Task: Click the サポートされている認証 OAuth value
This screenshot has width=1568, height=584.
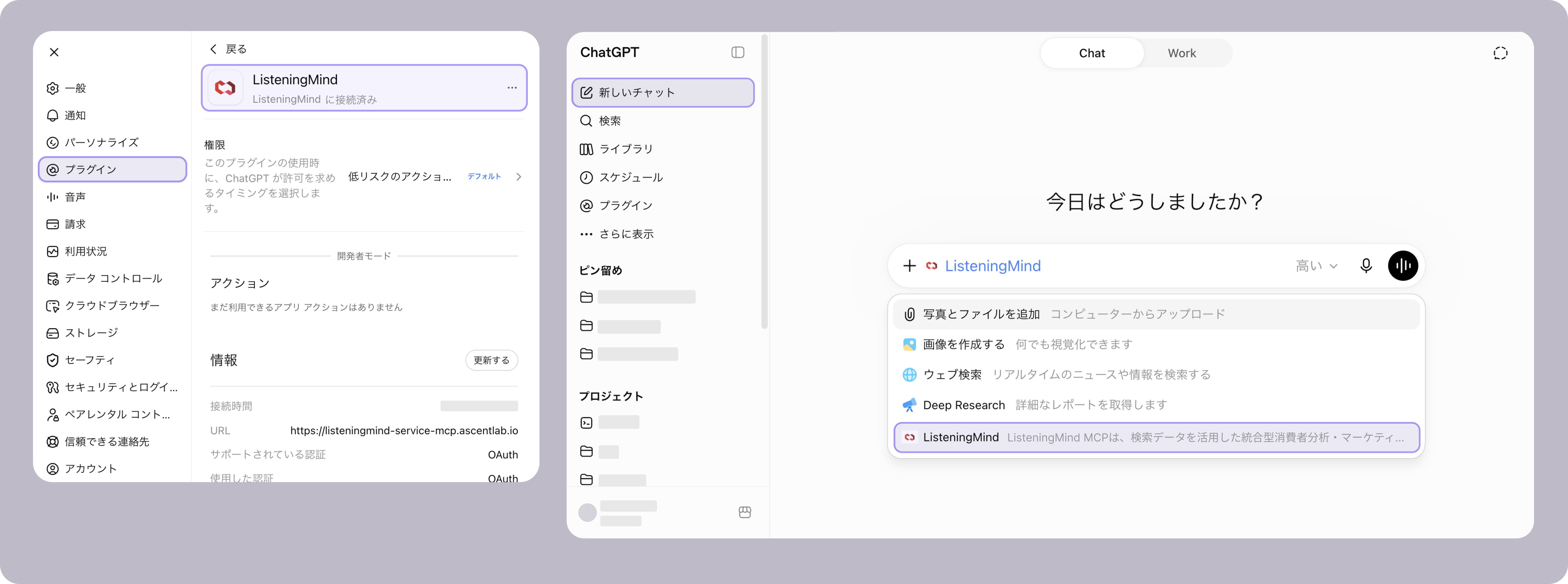Action: tap(503, 455)
